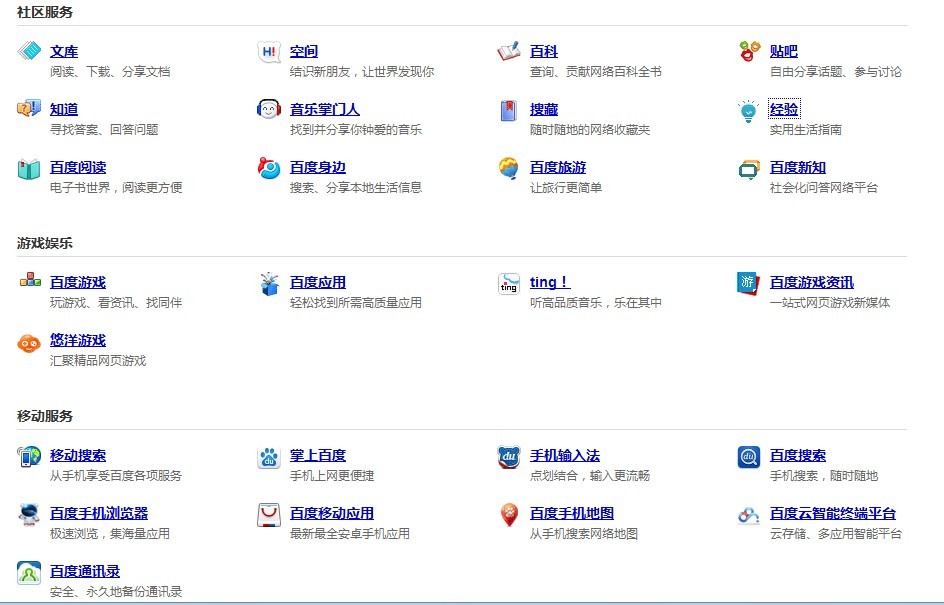Click the 悠洋游戏 orange face icon

pos(29,343)
